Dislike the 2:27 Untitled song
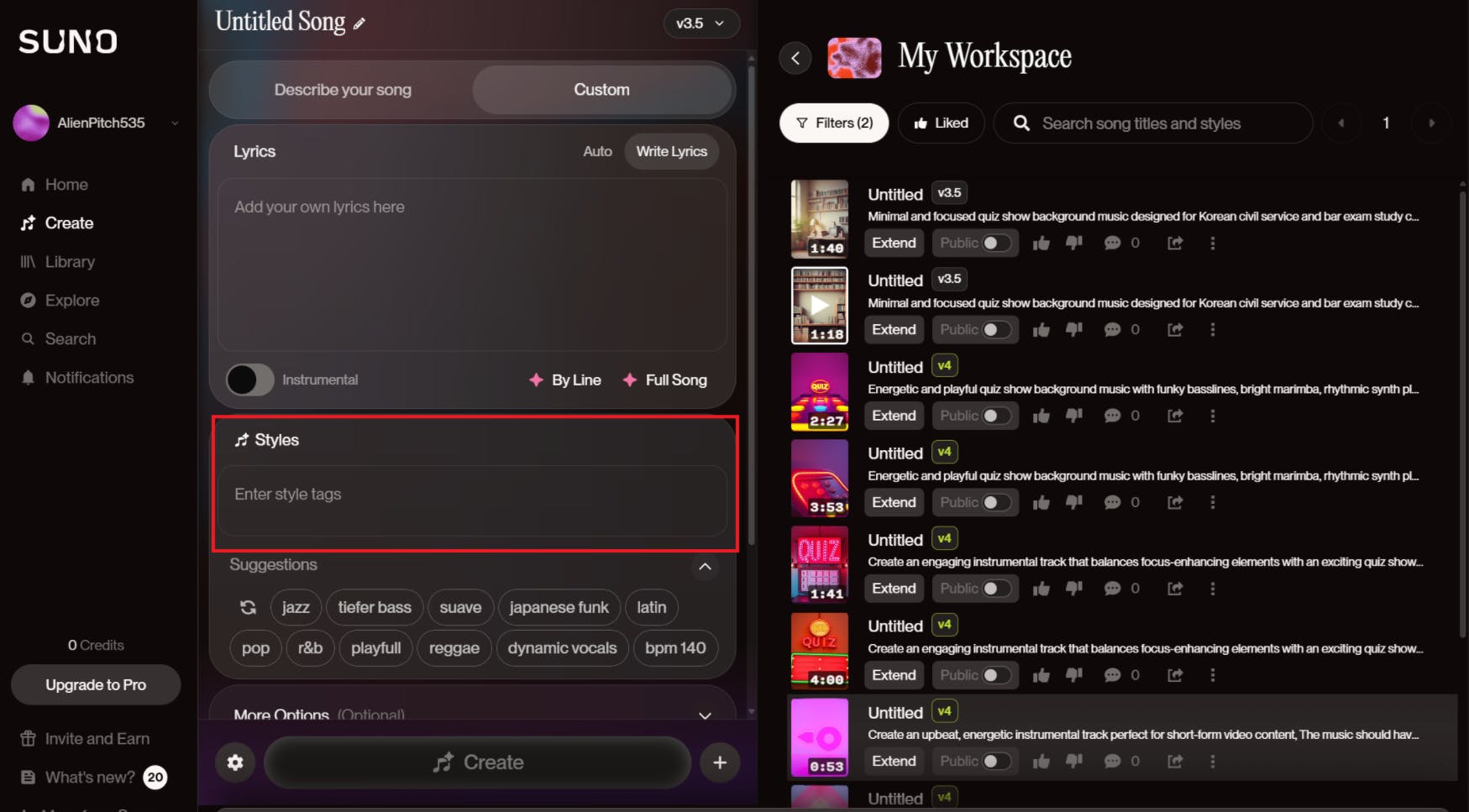Screen dimensions: 1469x812 (1074, 416)
